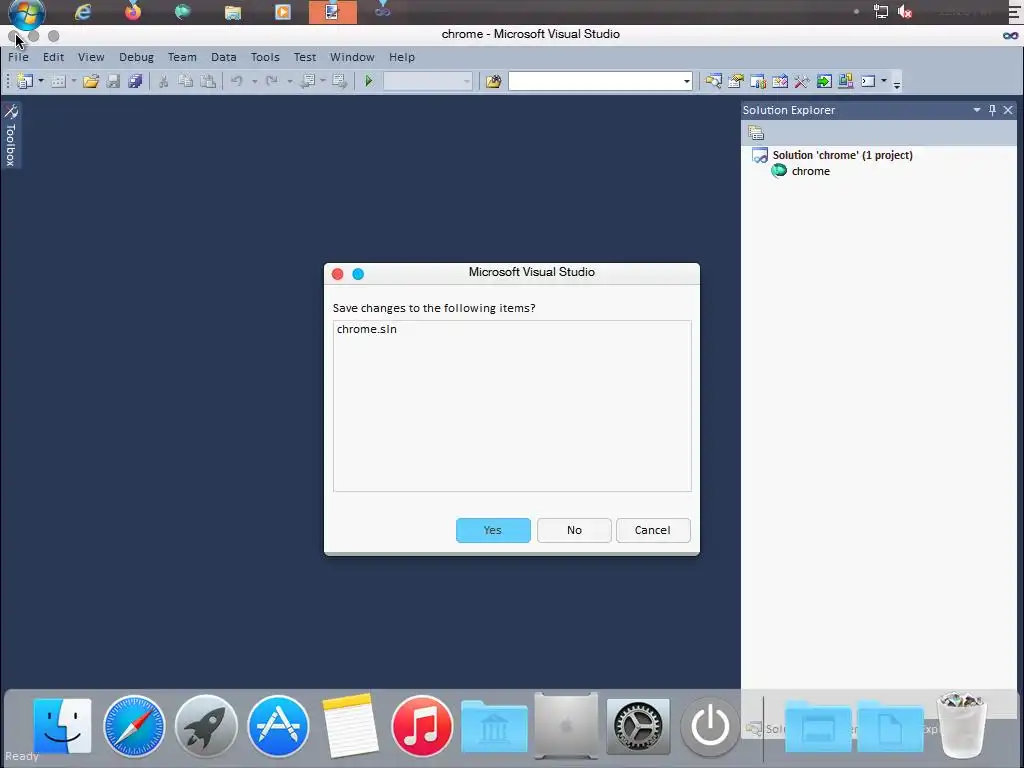
Task: Open the Window menu
Action: tap(352, 57)
